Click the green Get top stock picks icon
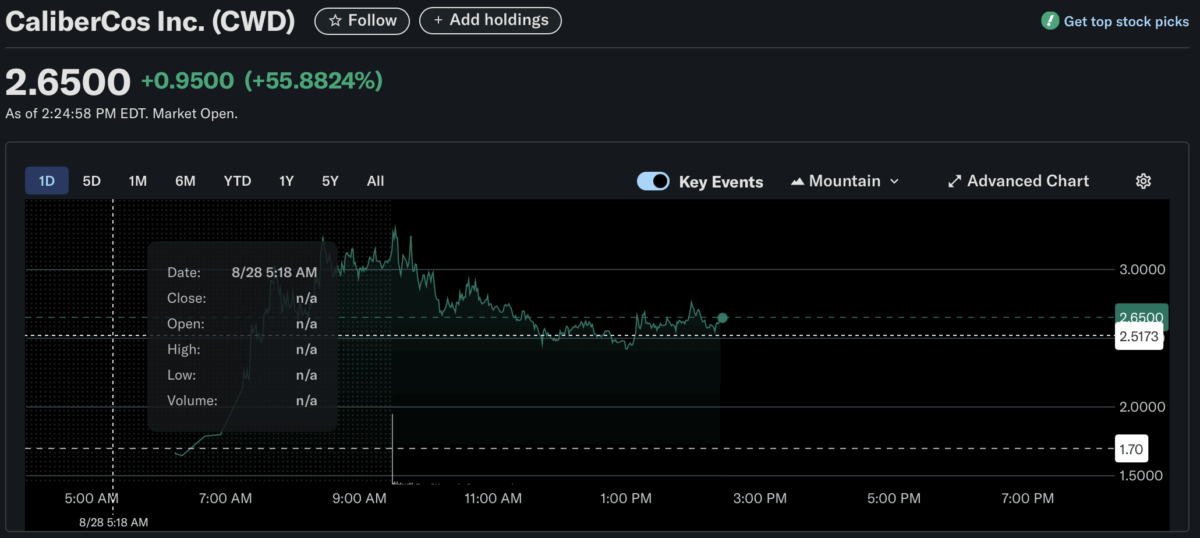Image resolution: width=1200 pixels, height=538 pixels. (1050, 21)
